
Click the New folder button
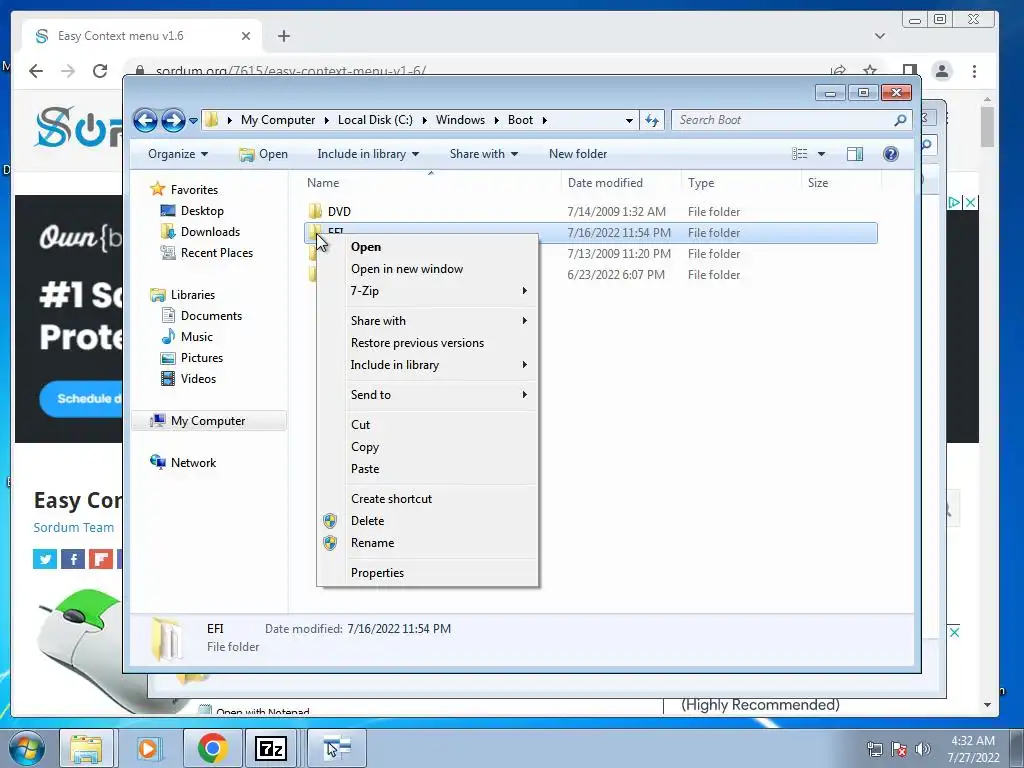click(578, 154)
